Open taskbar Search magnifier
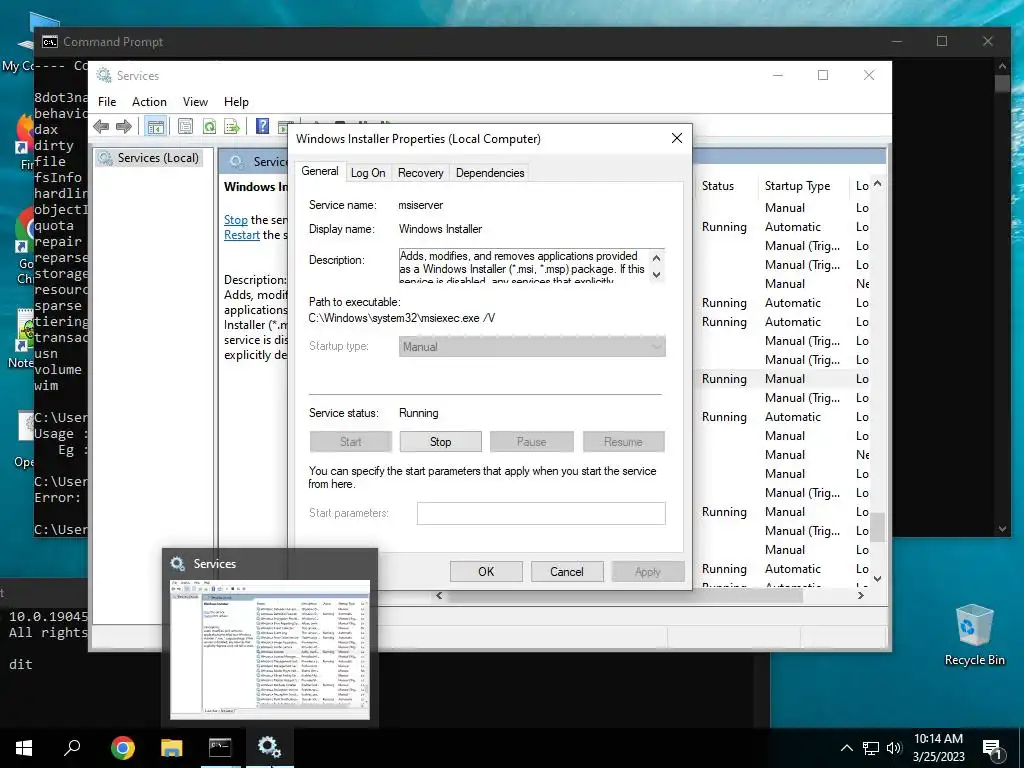Screen dimensions: 1024x768 pyautogui.click(x=72, y=747)
